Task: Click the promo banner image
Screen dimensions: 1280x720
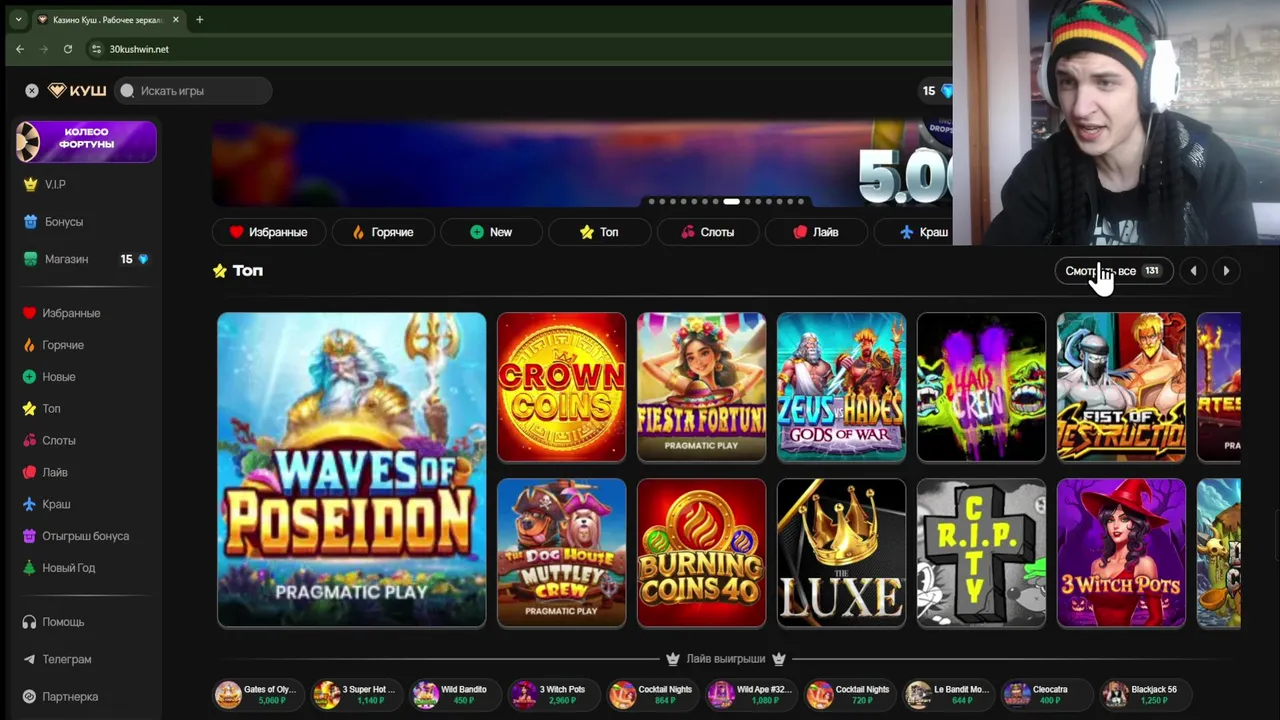Action: tap(582, 165)
